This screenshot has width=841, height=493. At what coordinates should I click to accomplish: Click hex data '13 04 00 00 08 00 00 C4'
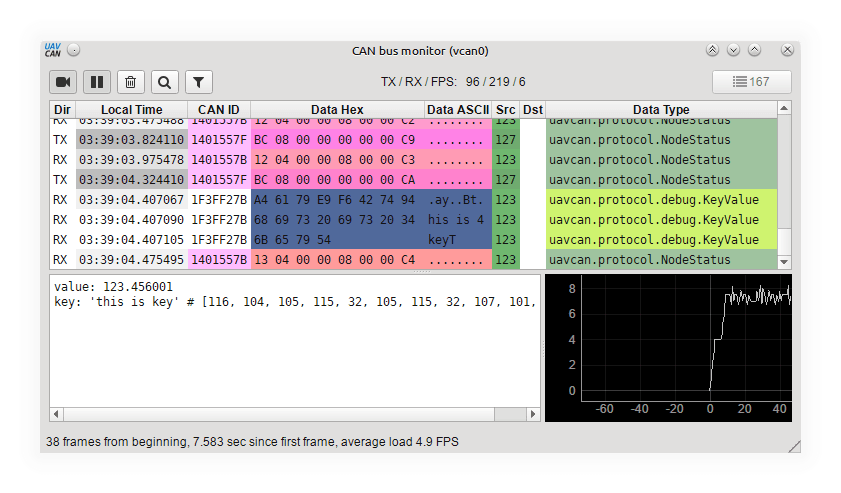(x=335, y=260)
